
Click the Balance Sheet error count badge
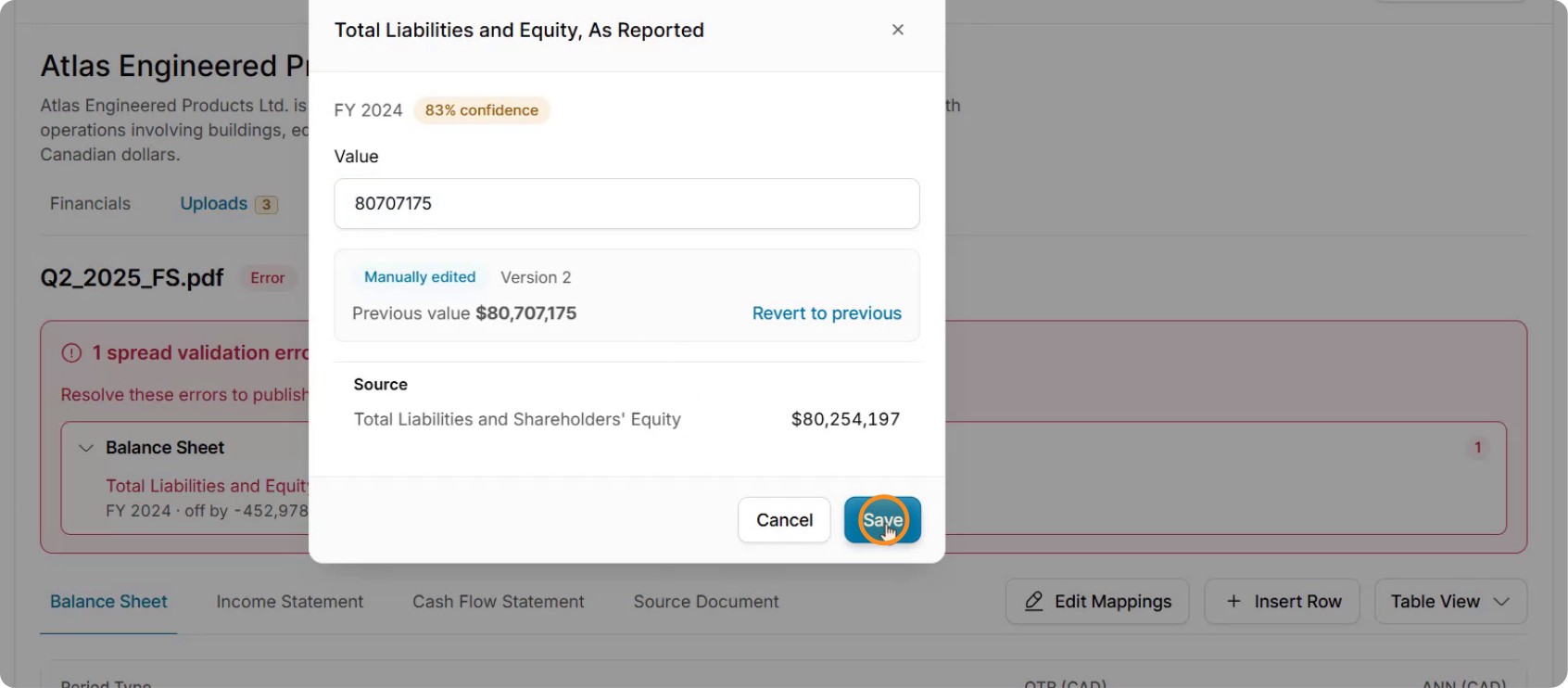(1477, 448)
